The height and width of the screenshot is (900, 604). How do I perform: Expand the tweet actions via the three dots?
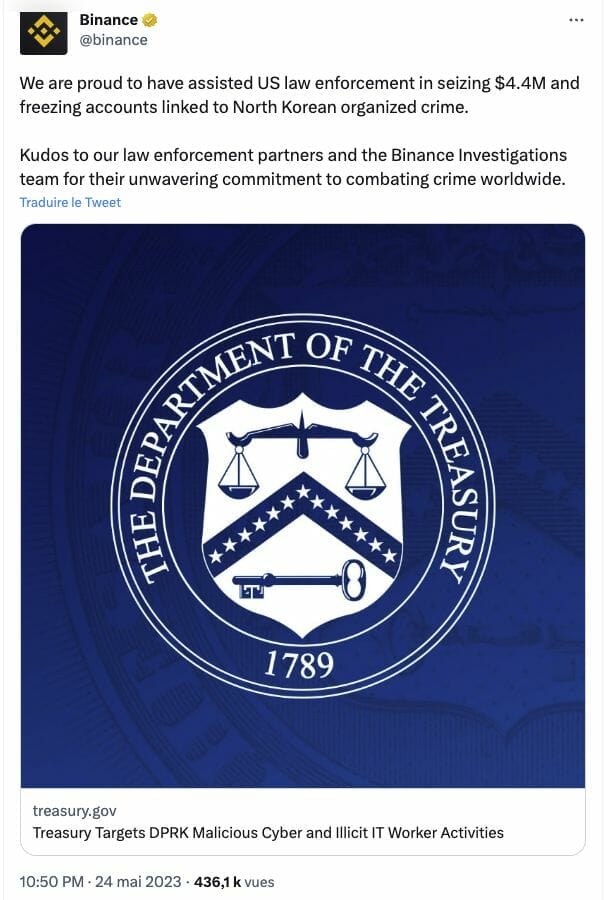[x=577, y=18]
